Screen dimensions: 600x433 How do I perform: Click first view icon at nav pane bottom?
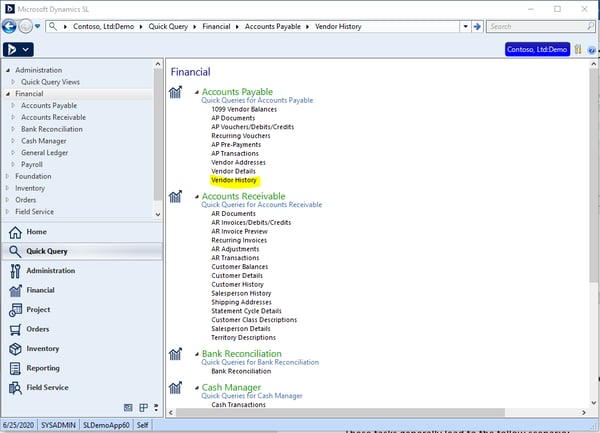click(x=128, y=408)
